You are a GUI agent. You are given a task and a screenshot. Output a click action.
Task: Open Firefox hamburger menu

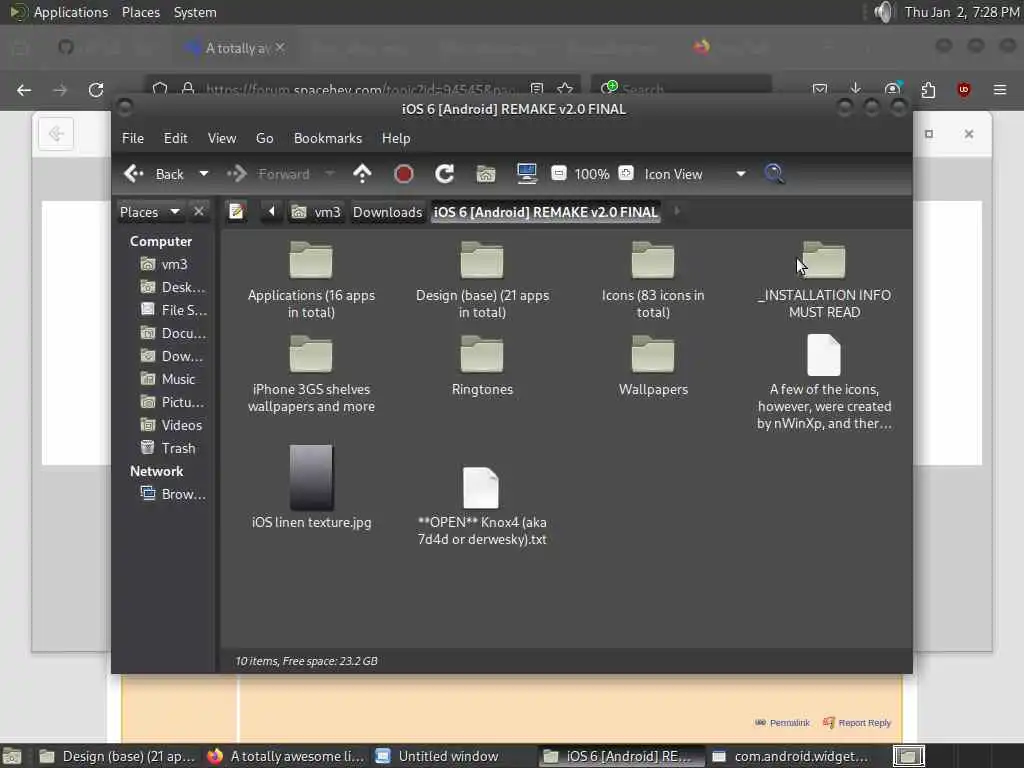pos(1000,89)
